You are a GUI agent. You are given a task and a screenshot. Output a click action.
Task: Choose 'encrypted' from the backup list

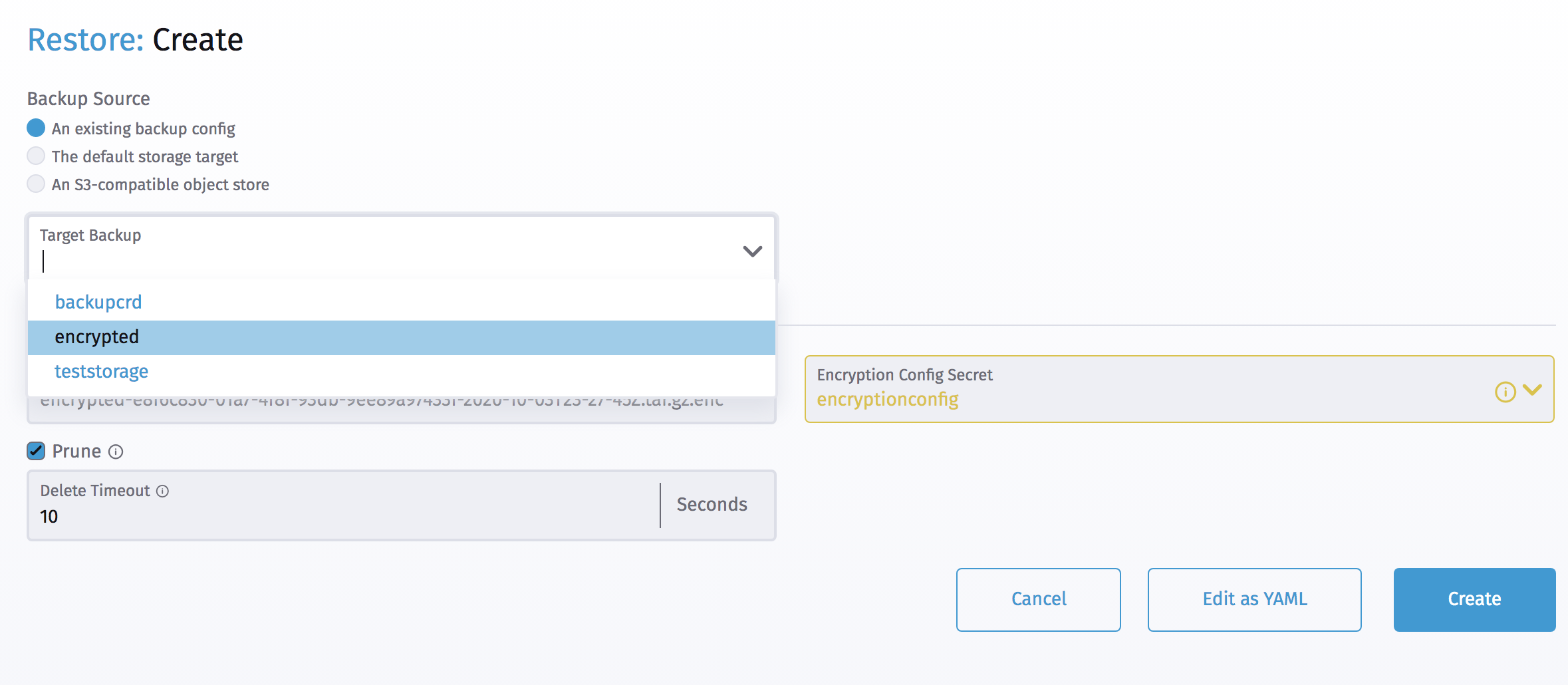[97, 337]
